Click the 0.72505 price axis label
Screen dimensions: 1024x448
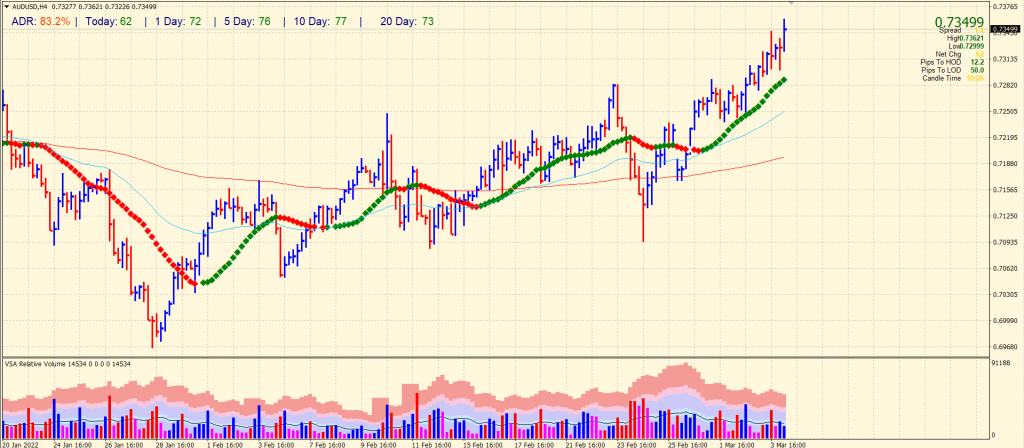click(1006, 111)
